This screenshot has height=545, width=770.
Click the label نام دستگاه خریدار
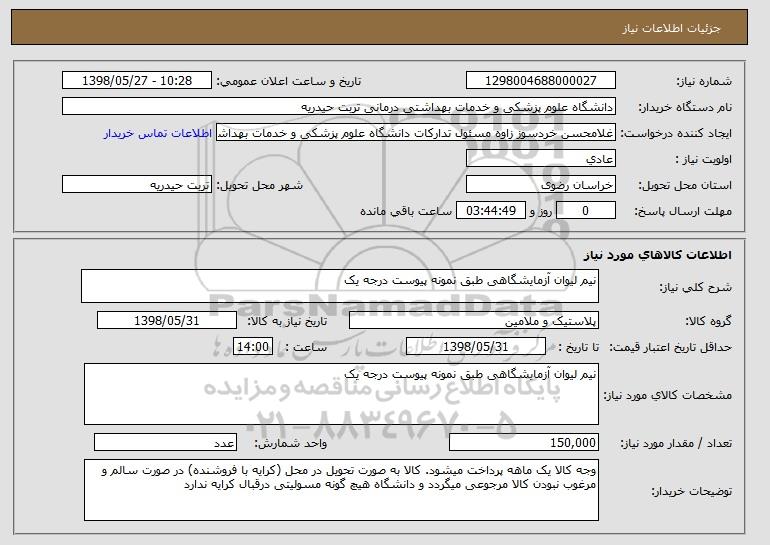(x=685, y=107)
